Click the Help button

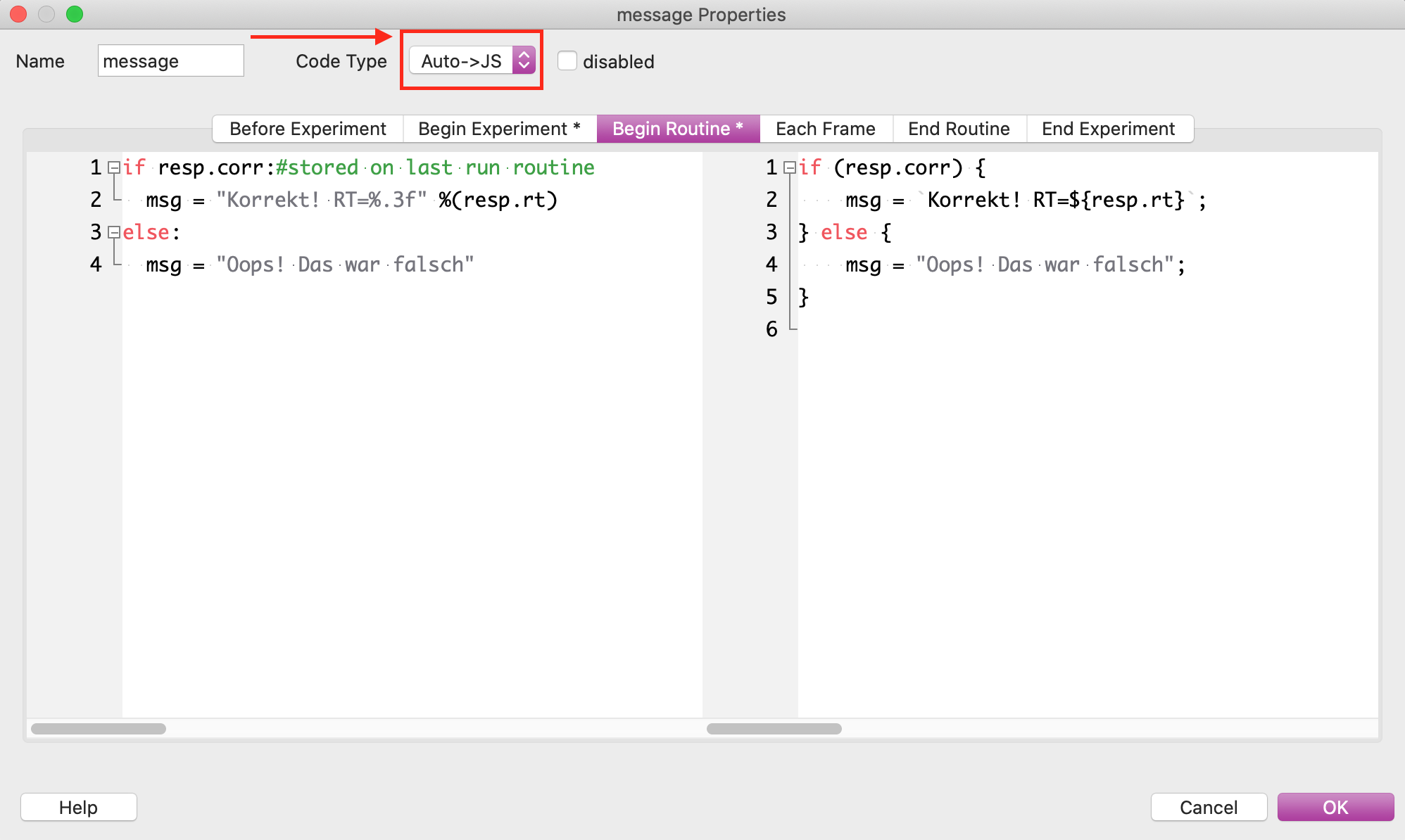coord(78,807)
